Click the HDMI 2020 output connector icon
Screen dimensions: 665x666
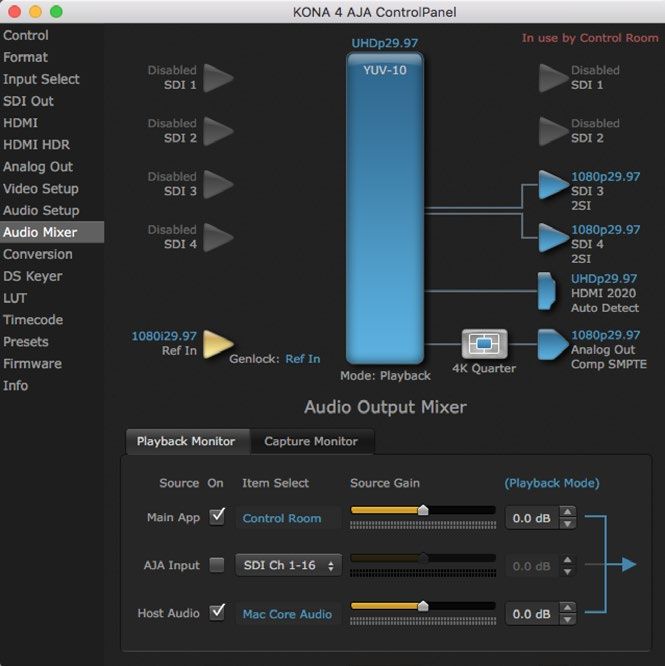tap(547, 291)
